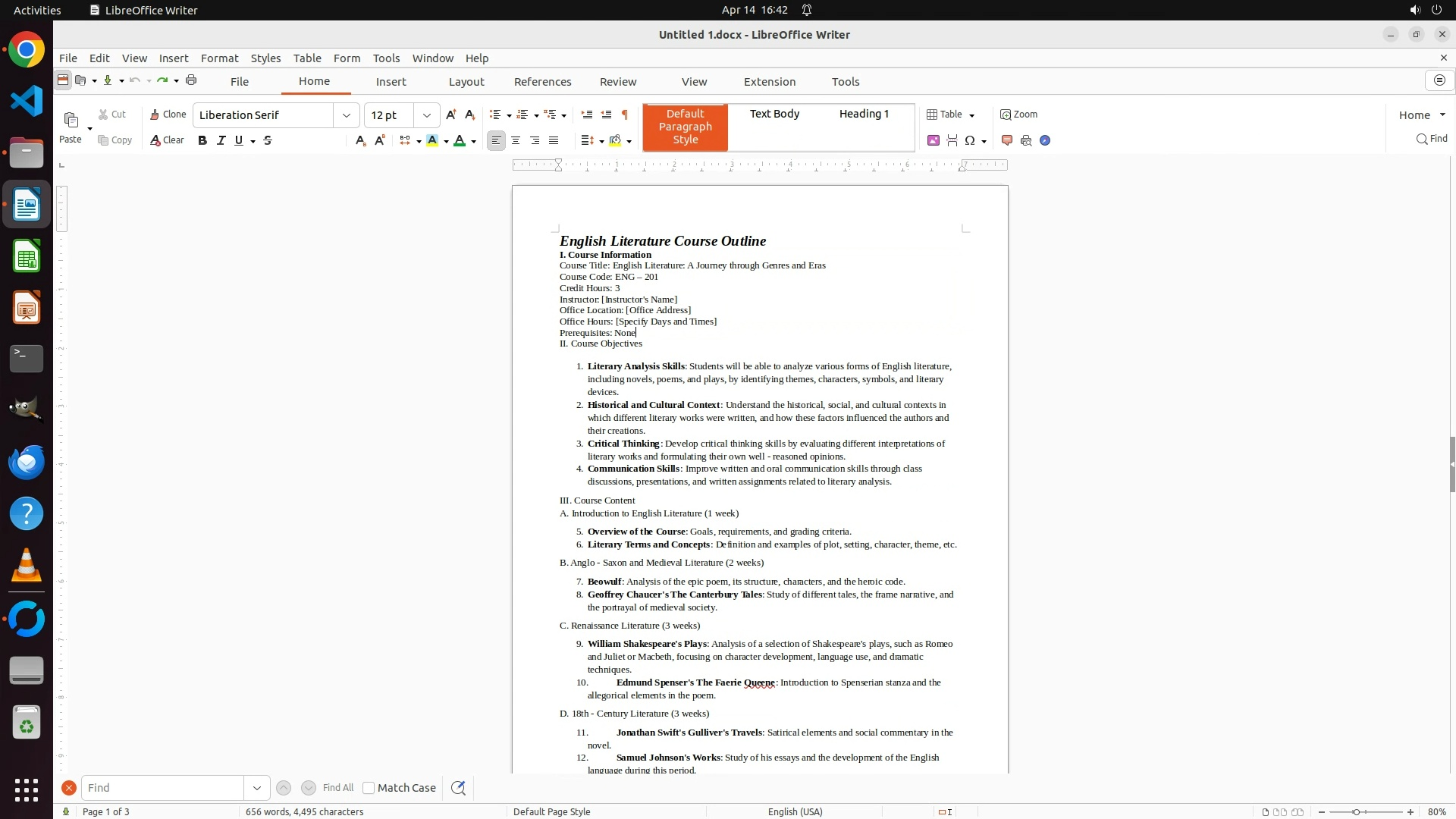Click the yellow highlighting color swatch
The image size is (1456, 819).
432,140
